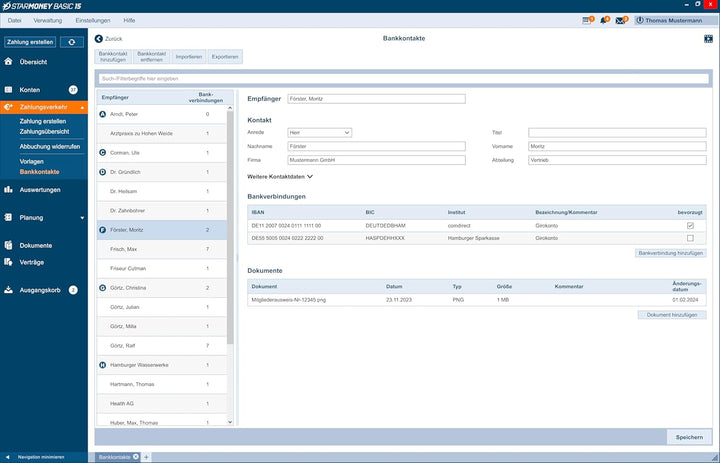This screenshot has height=463, width=720.
Task: Click the Importieren button
Action: (x=189, y=56)
